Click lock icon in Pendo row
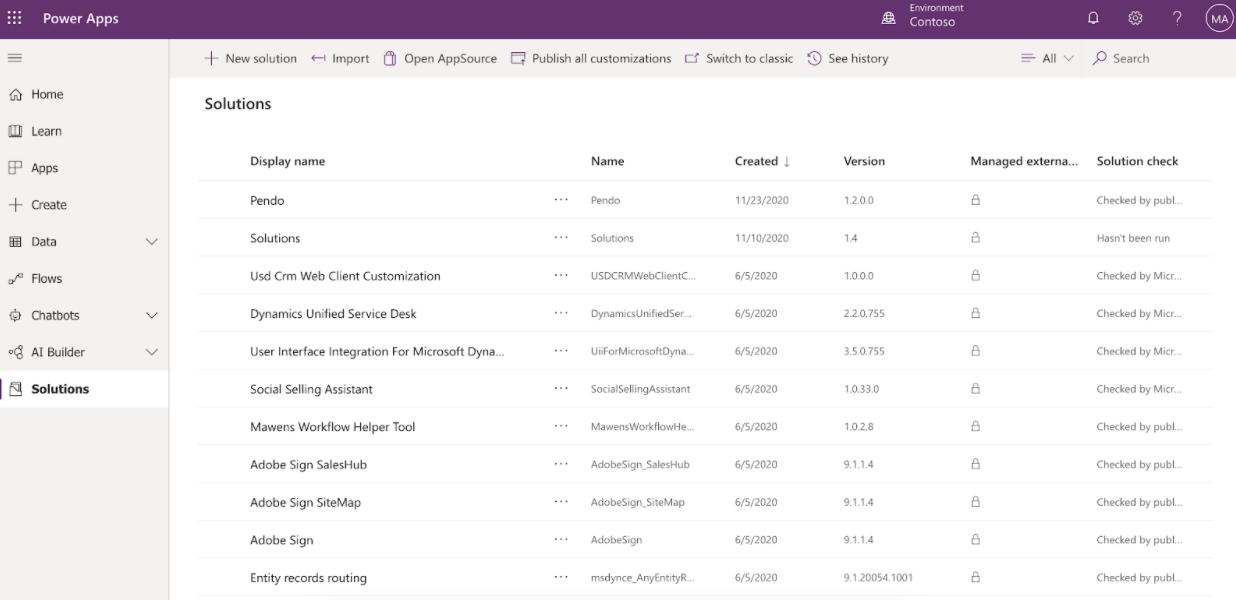 (975, 200)
